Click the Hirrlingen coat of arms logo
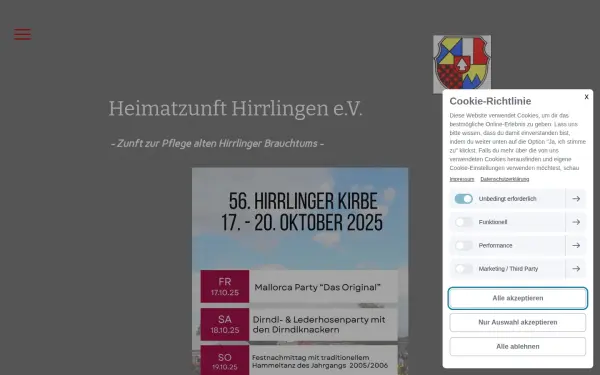600x375 pixels. click(x=462, y=64)
